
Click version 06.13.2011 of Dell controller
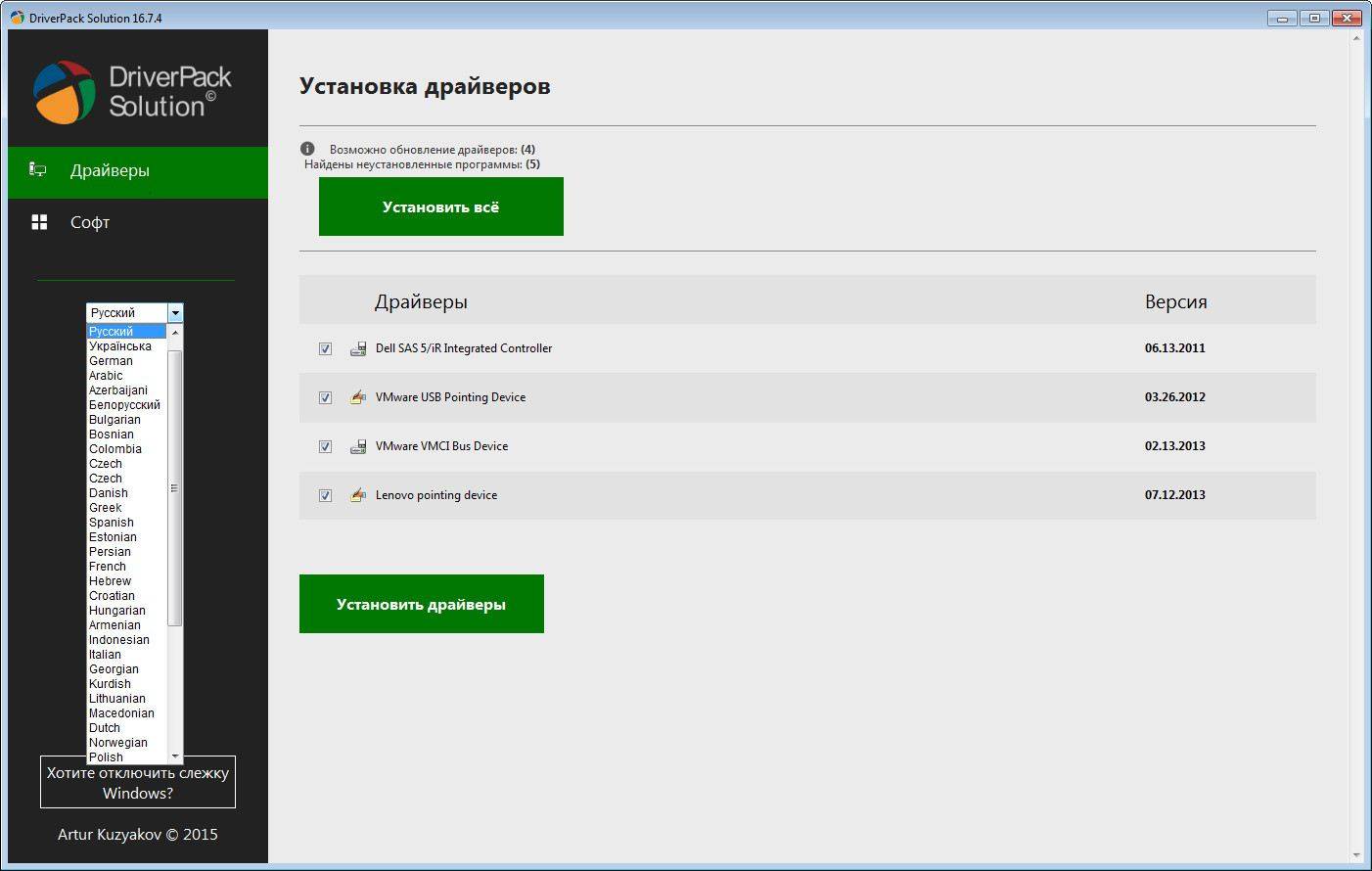[x=1175, y=348]
